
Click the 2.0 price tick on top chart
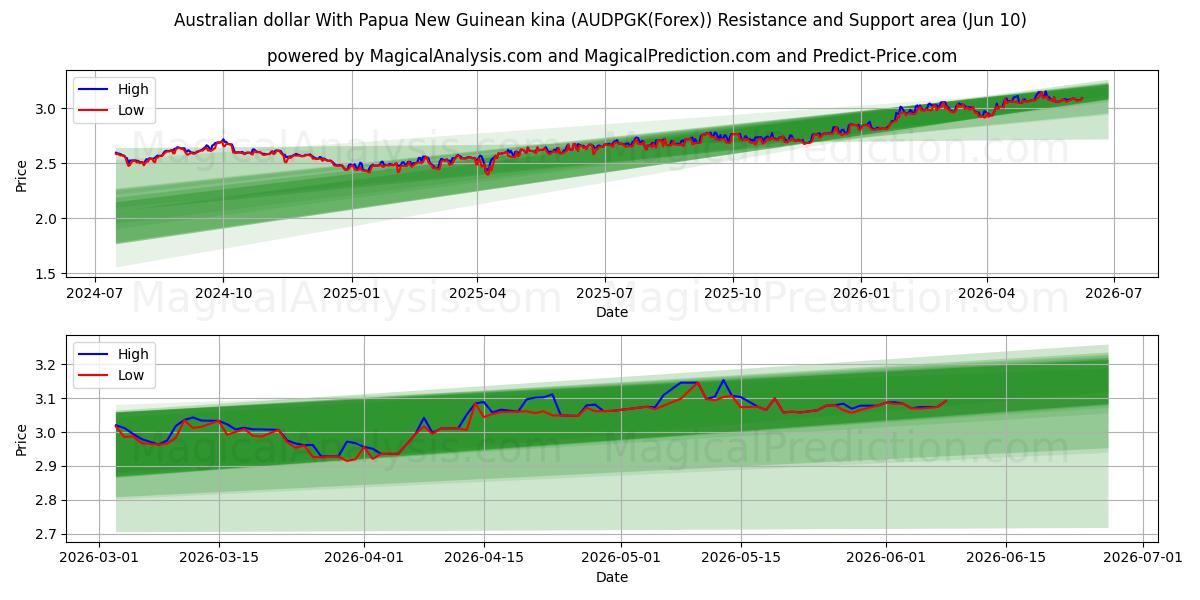pos(48,218)
